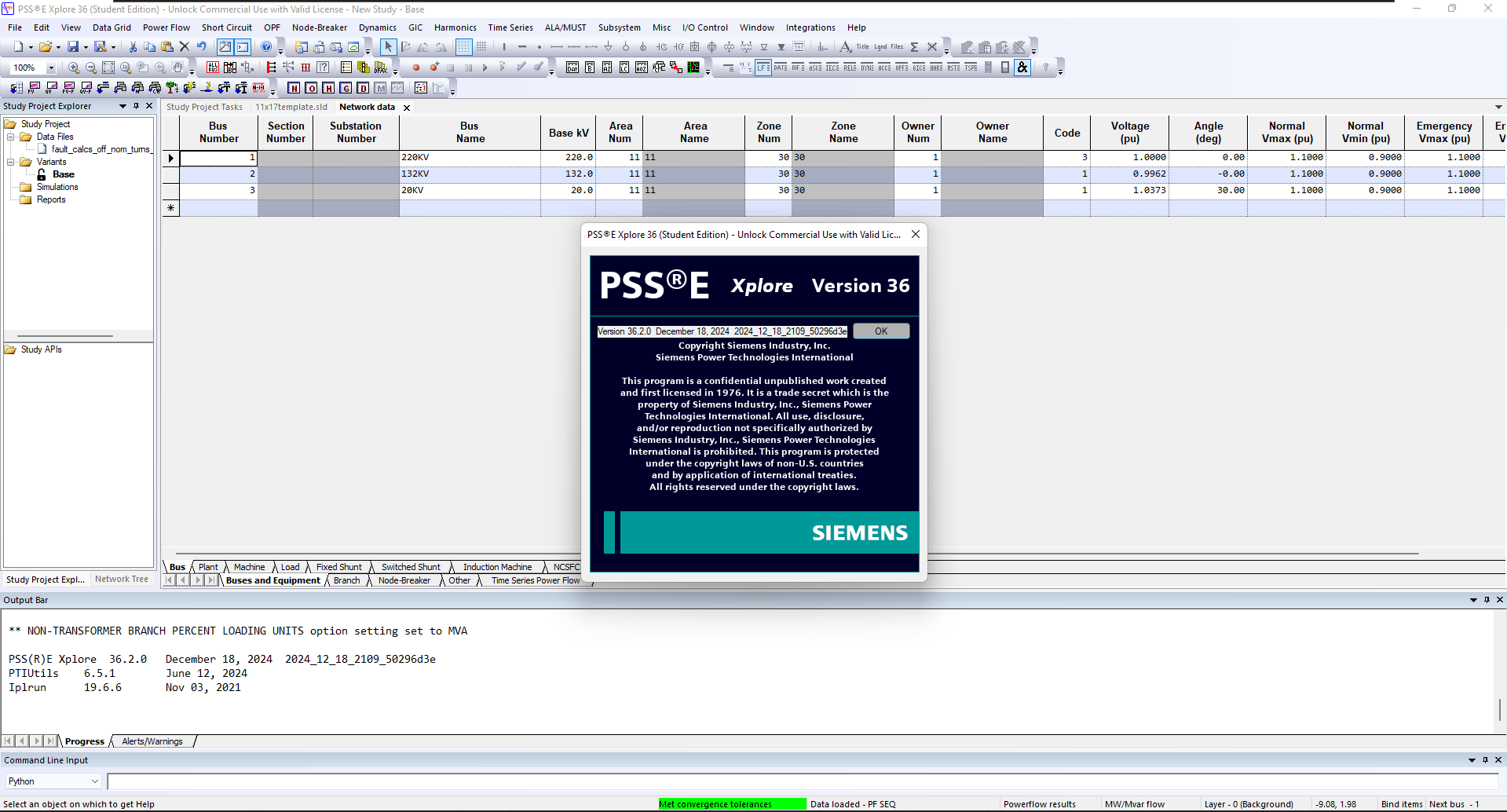The height and width of the screenshot is (812, 1507).
Task: Toggle the dotted grid display button
Action: pyautogui.click(x=464, y=47)
